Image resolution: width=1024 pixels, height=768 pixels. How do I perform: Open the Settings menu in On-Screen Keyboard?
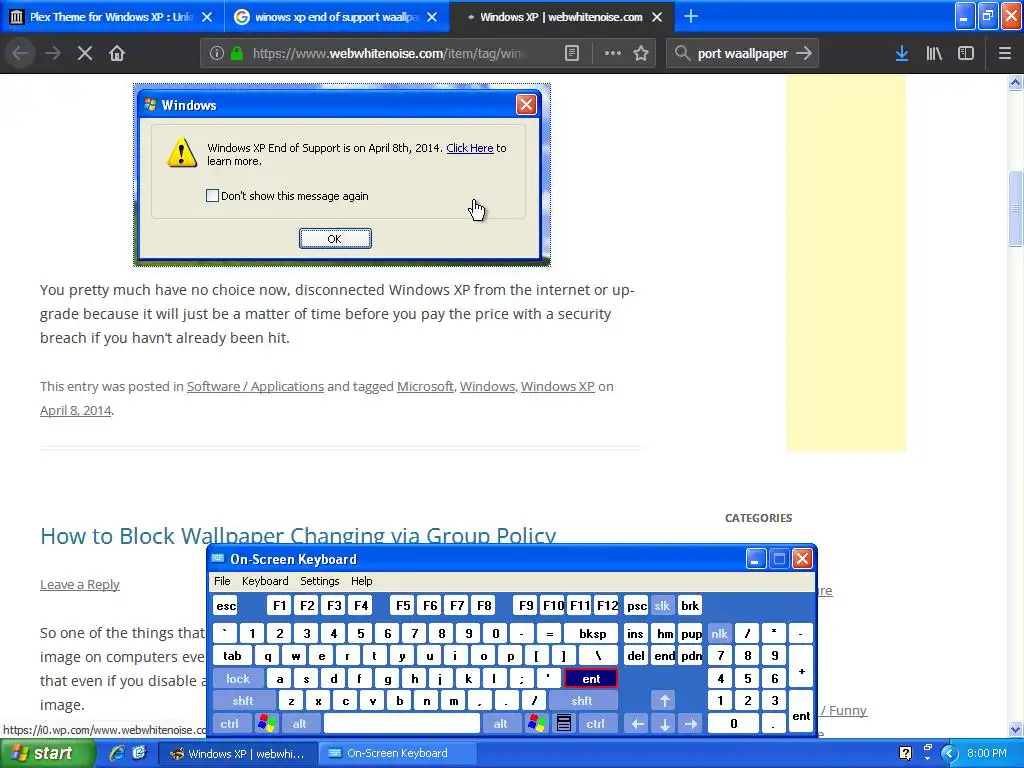[319, 581]
